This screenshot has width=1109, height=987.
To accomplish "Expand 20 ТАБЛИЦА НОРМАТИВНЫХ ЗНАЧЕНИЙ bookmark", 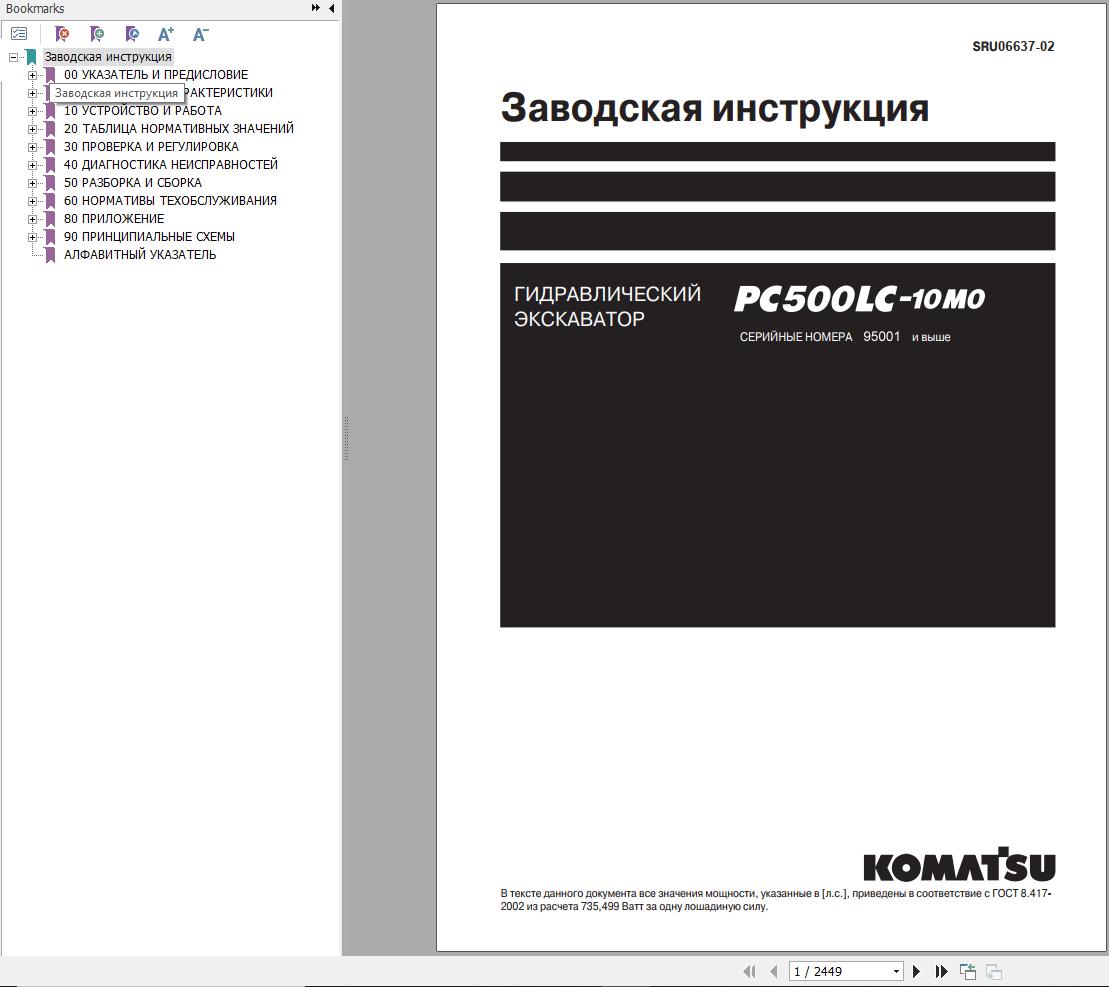I will click(32, 129).
